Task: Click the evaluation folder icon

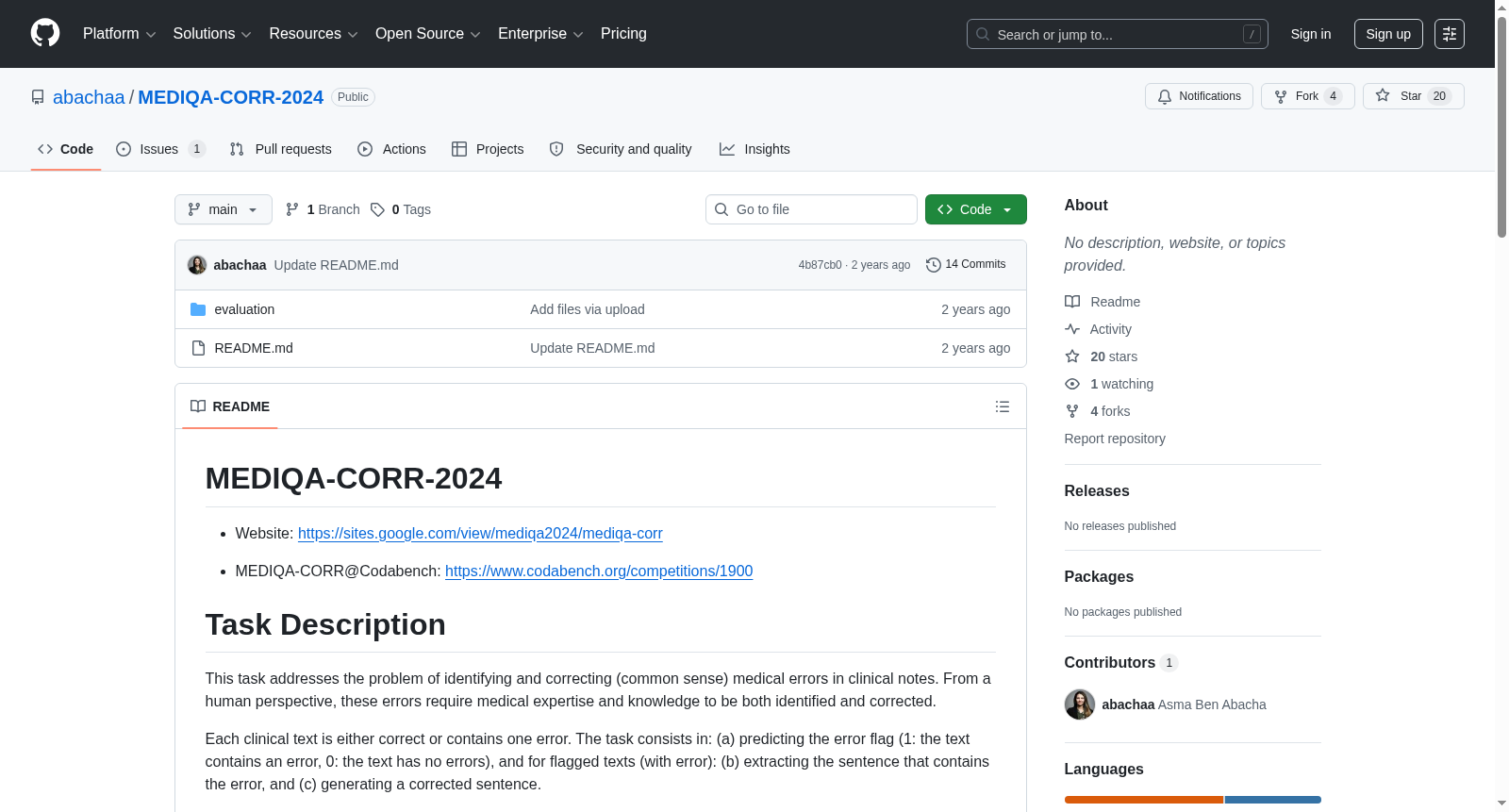Action: click(x=198, y=309)
